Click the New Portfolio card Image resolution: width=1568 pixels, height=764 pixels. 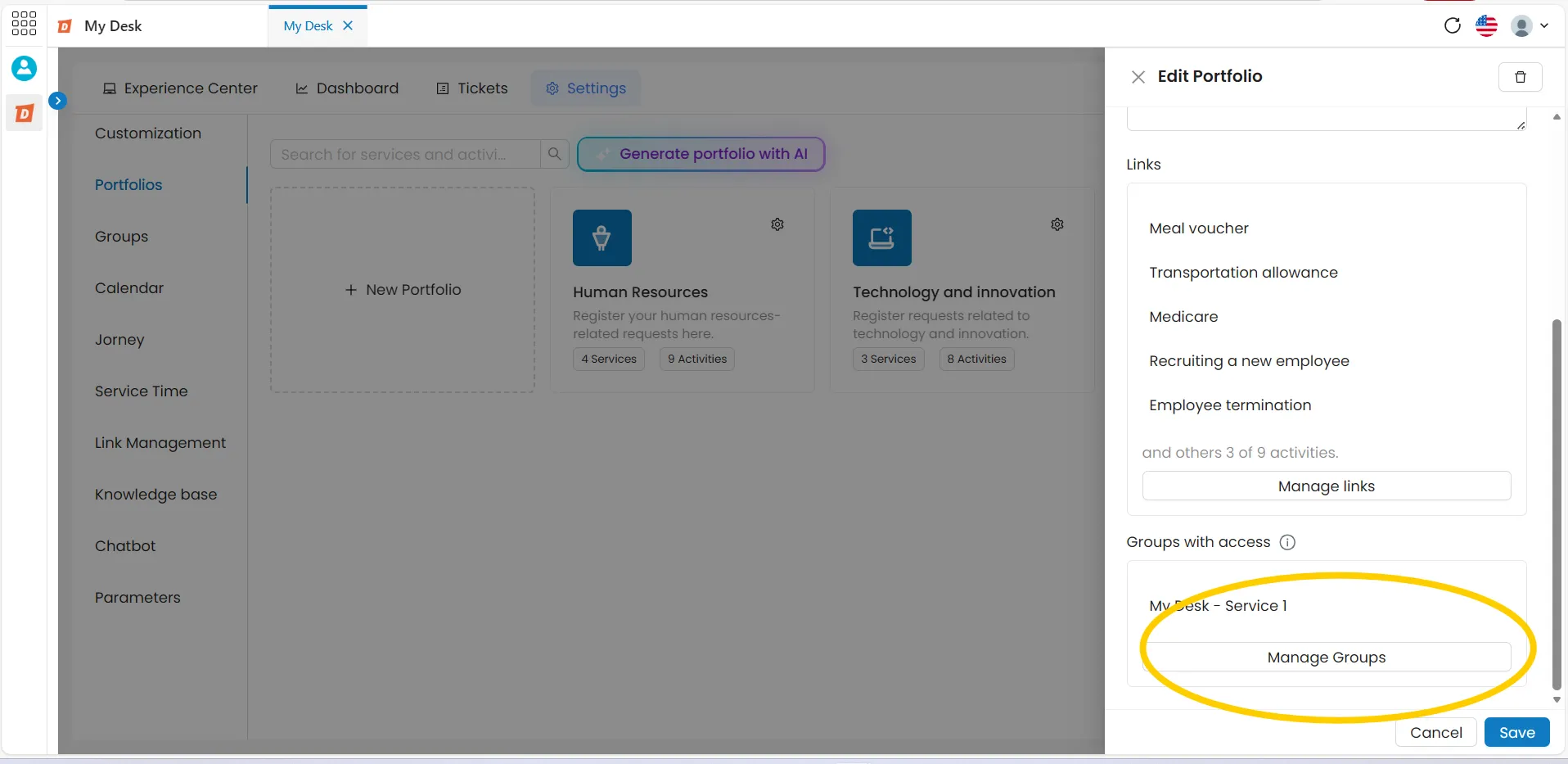403,290
